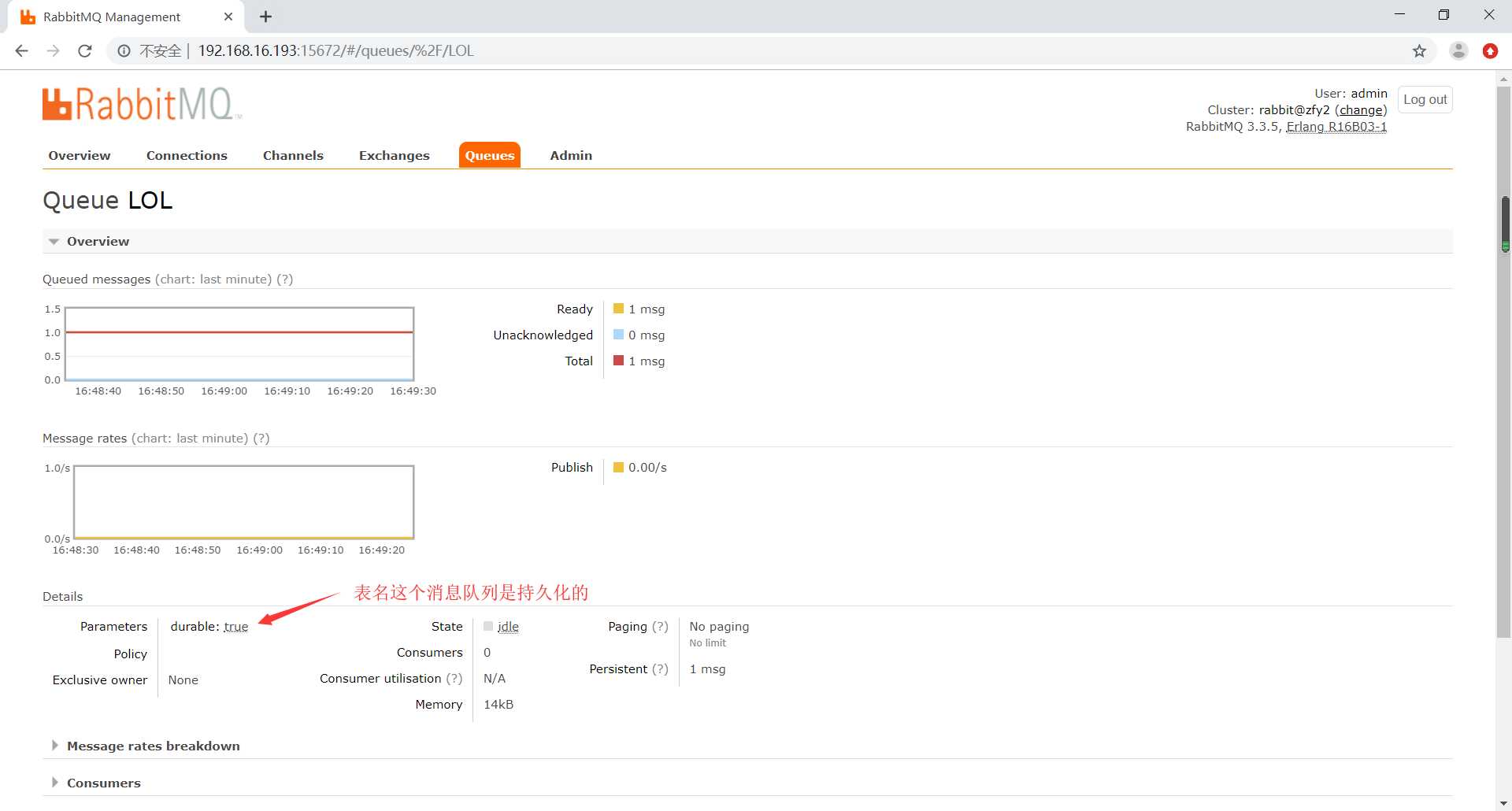Click the RabbitMQ logo
This screenshot has height=811, width=1512.
142,104
